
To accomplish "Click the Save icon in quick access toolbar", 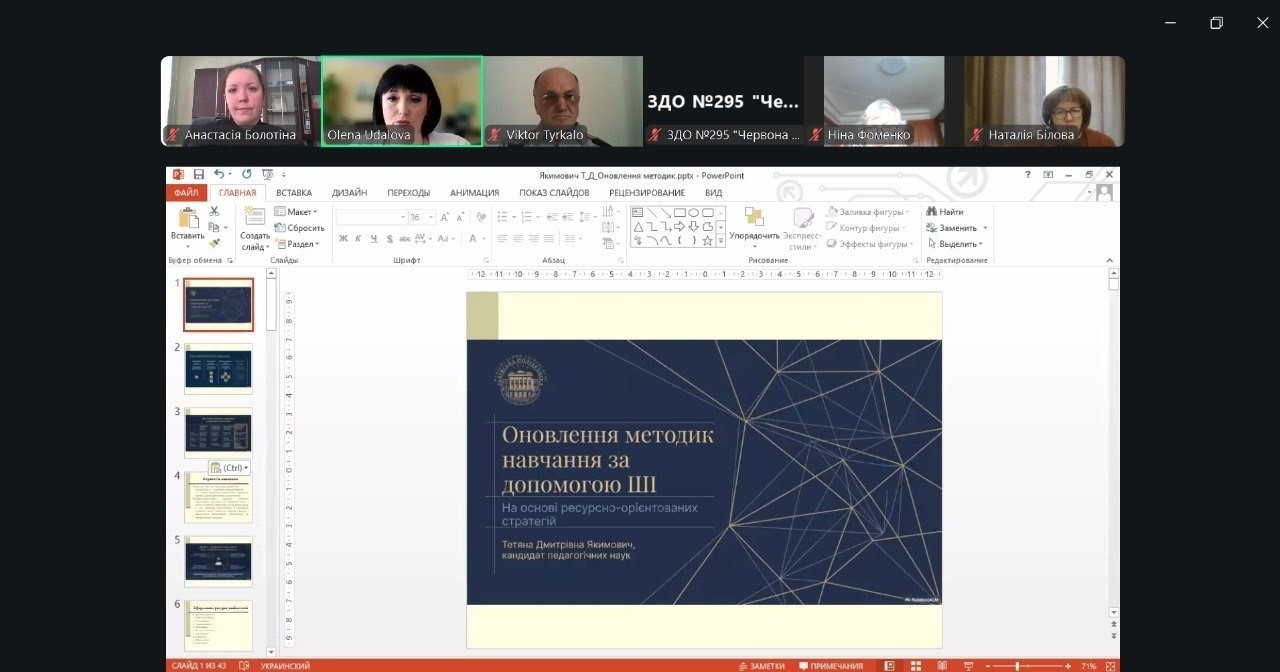I will [199, 175].
